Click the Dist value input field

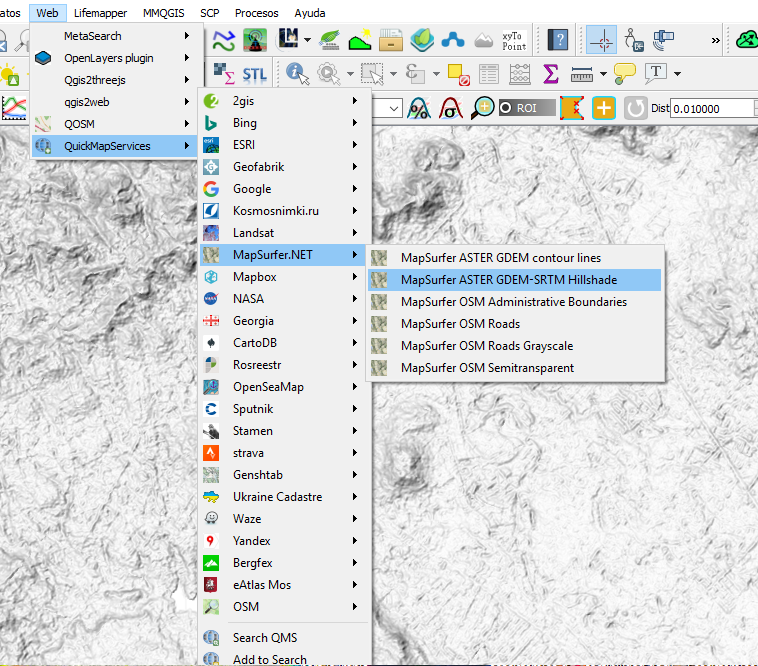click(x=713, y=108)
